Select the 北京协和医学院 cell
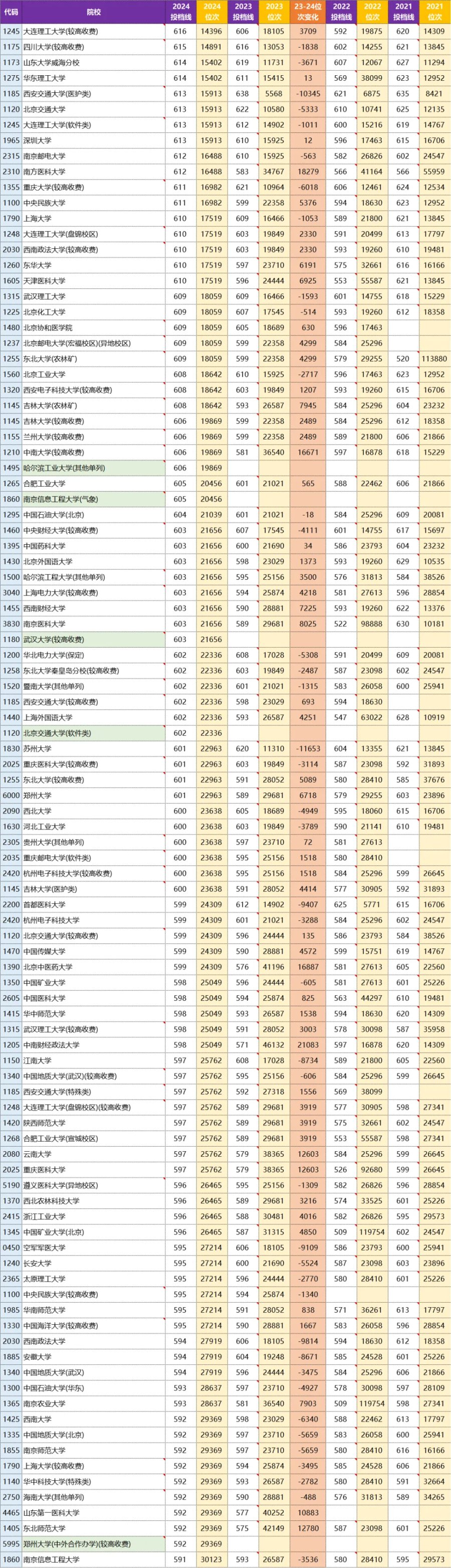Viewport: 451px width, 1568px height. 94,328
